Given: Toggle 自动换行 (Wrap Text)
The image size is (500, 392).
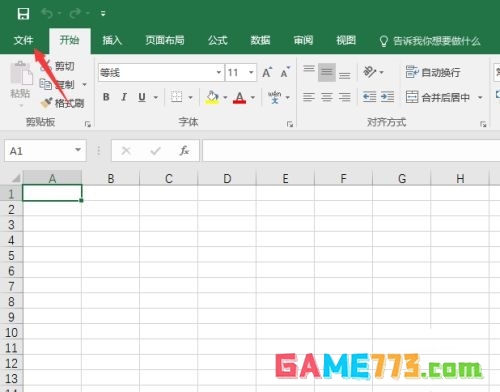Looking at the screenshot, I should (x=433, y=72).
